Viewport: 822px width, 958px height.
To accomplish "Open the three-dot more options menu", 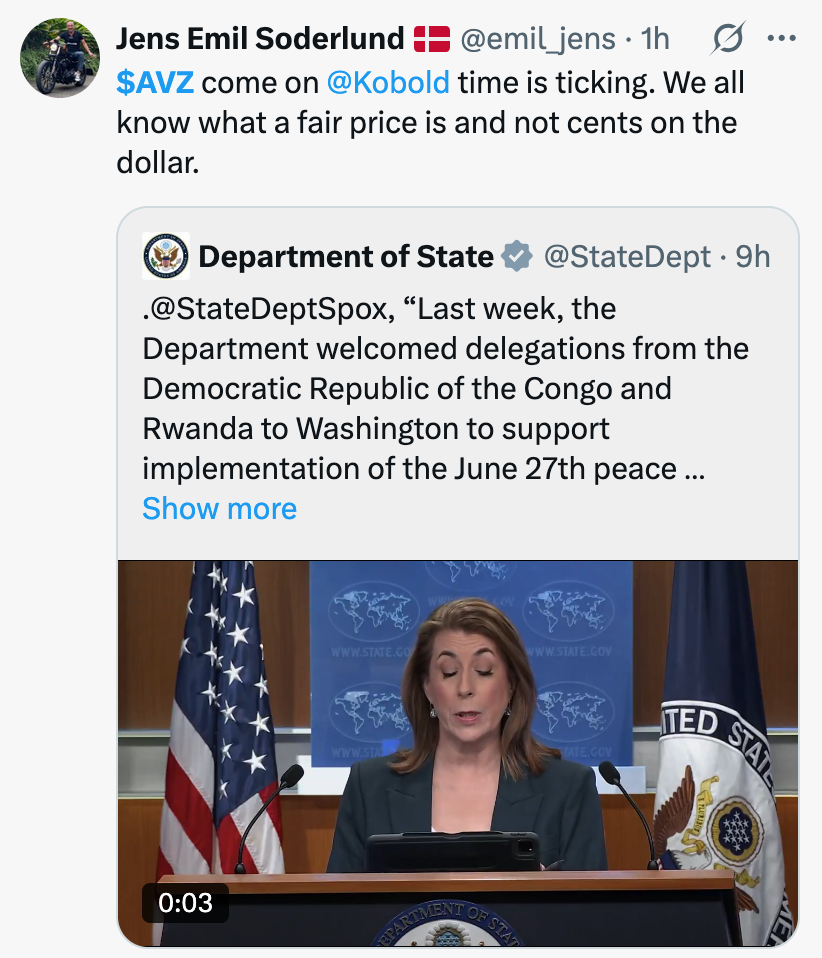I will point(779,39).
